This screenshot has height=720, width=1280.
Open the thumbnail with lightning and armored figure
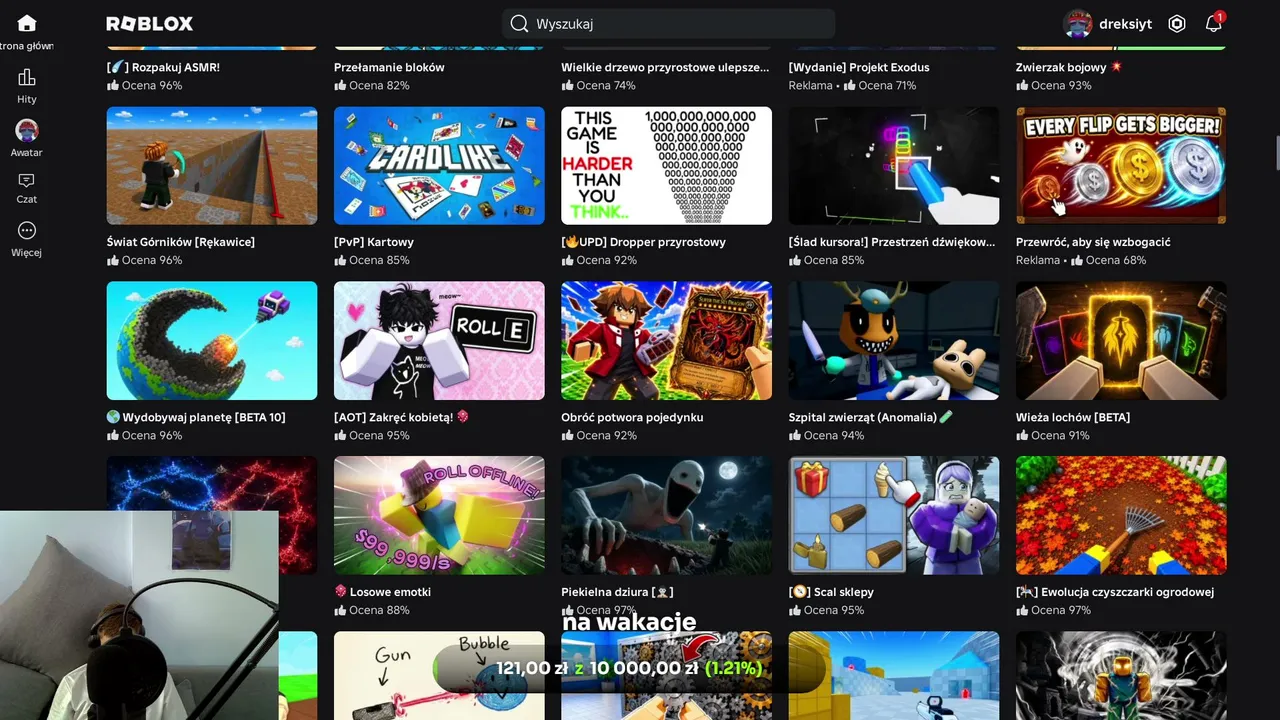1121,676
